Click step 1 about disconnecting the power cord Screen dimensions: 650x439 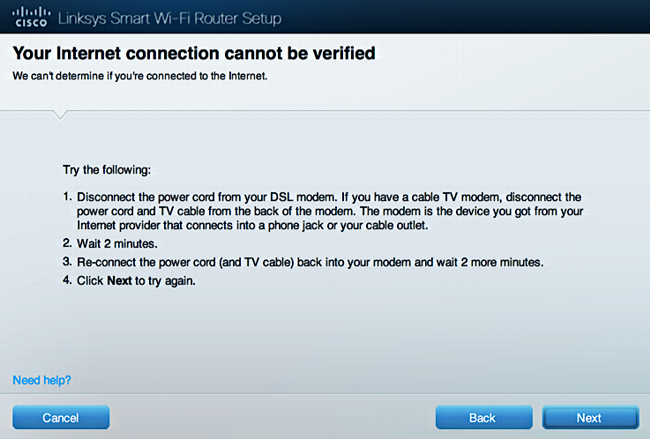330,211
